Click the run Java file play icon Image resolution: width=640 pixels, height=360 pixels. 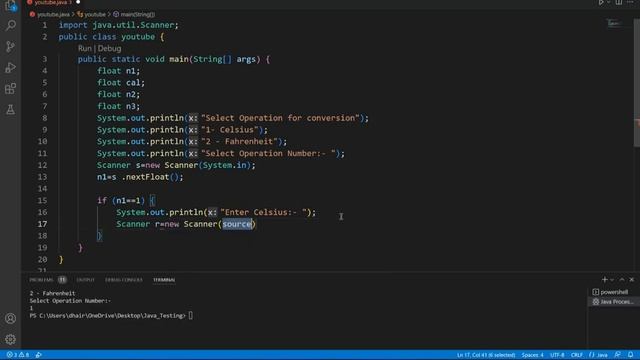(x=601, y=2)
